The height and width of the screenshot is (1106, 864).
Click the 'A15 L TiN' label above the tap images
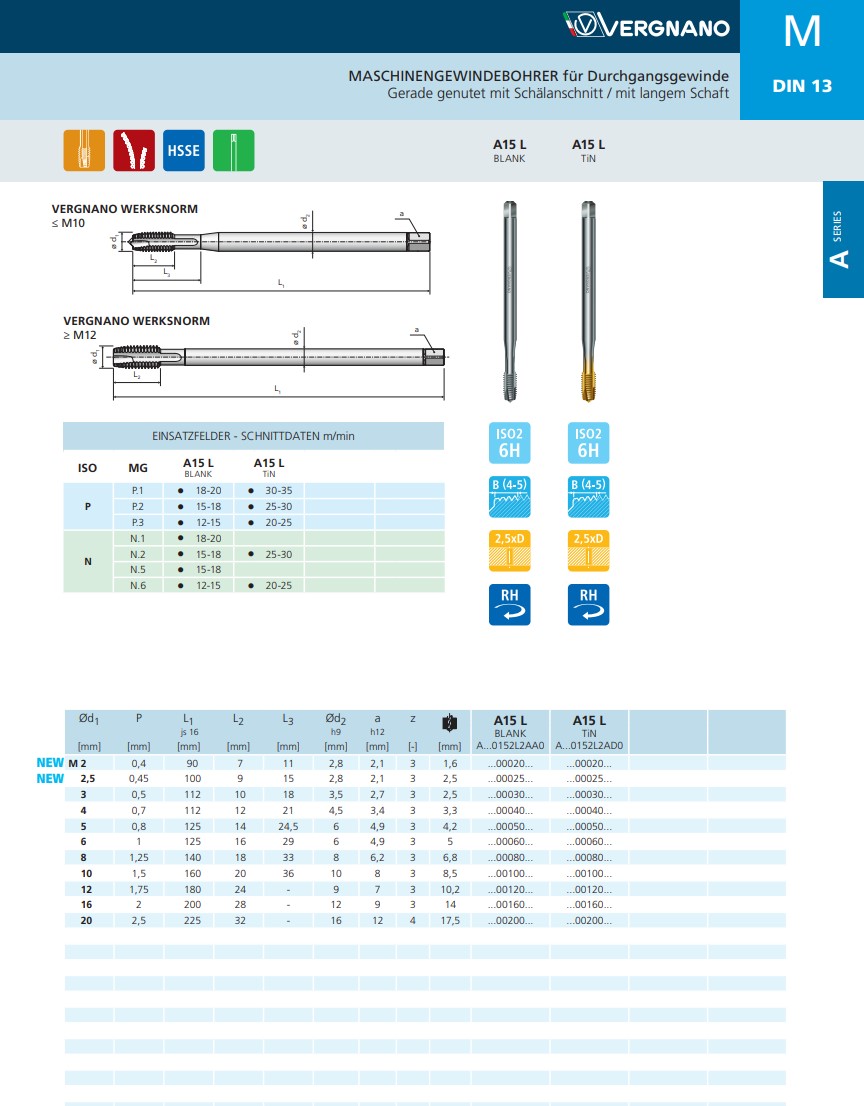point(588,150)
